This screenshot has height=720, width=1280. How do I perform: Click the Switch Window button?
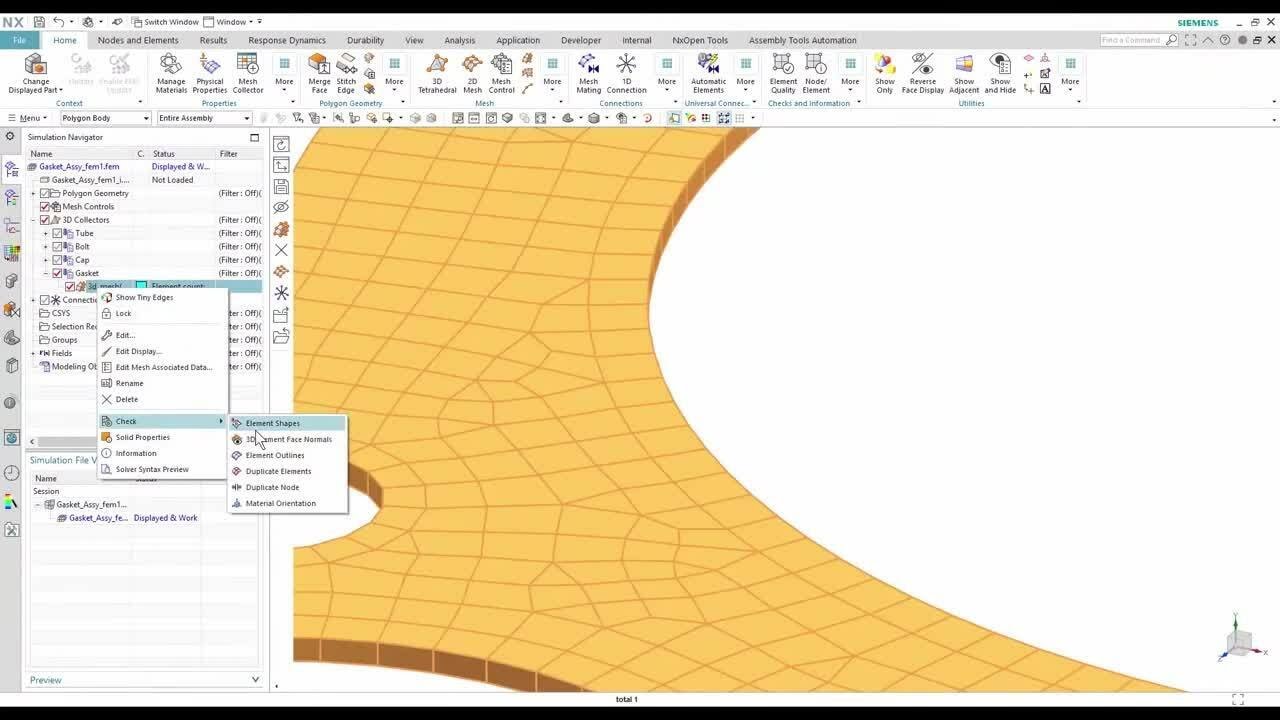tap(164, 21)
